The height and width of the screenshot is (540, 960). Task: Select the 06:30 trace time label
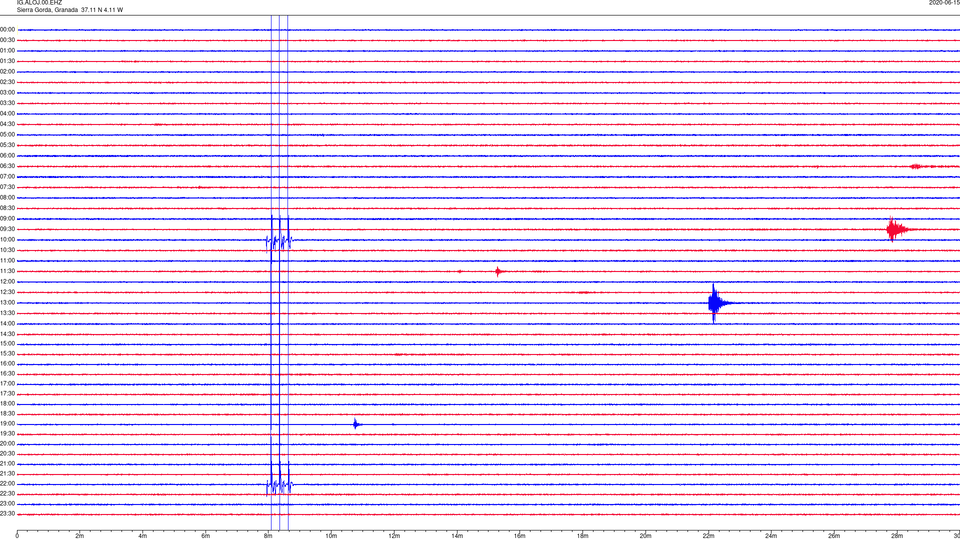click(x=7, y=166)
